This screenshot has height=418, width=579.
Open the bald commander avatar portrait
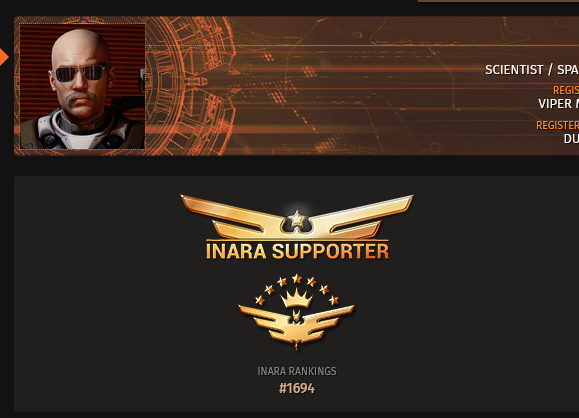tap(82, 86)
